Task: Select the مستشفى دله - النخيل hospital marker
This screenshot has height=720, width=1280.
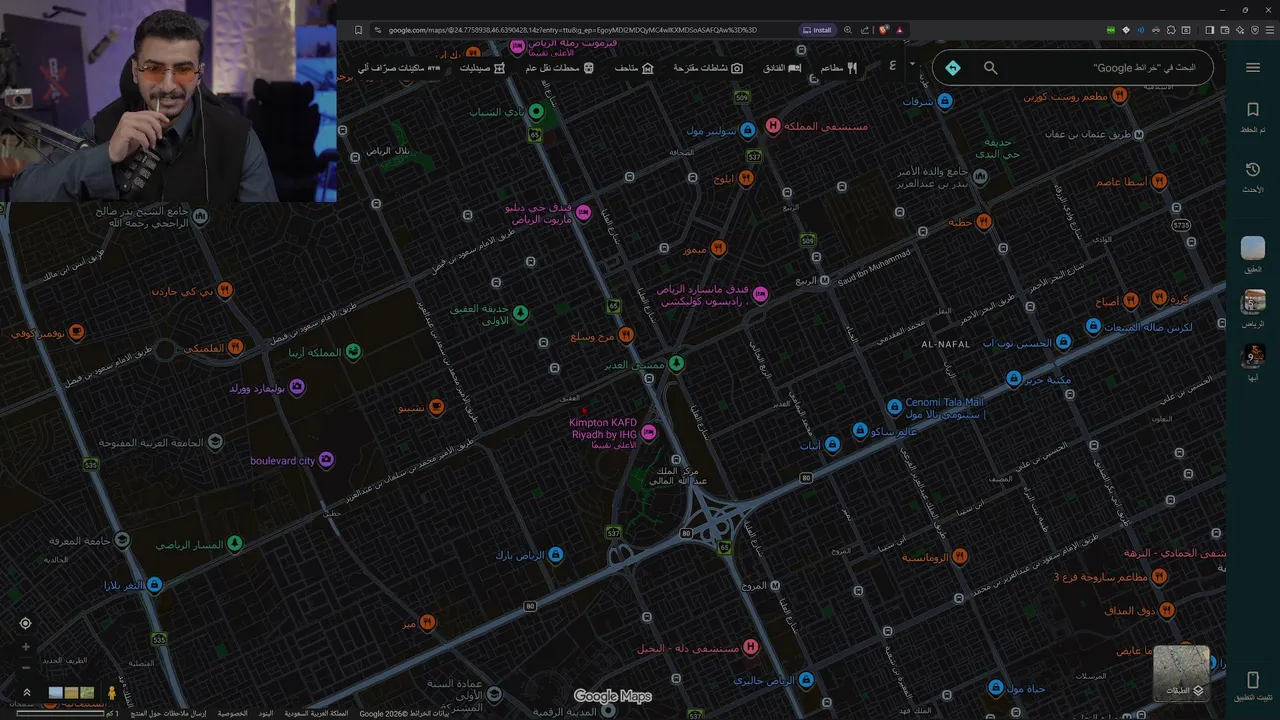Action: (x=750, y=648)
